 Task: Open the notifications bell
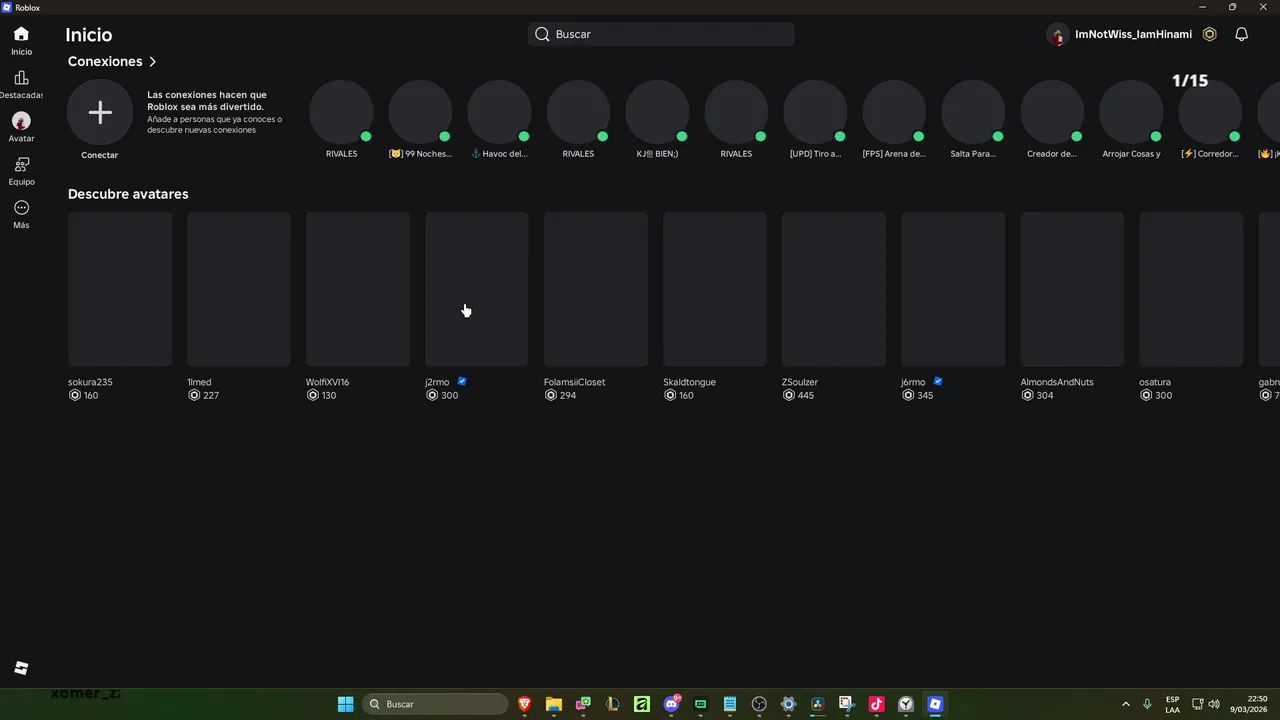click(x=1241, y=34)
